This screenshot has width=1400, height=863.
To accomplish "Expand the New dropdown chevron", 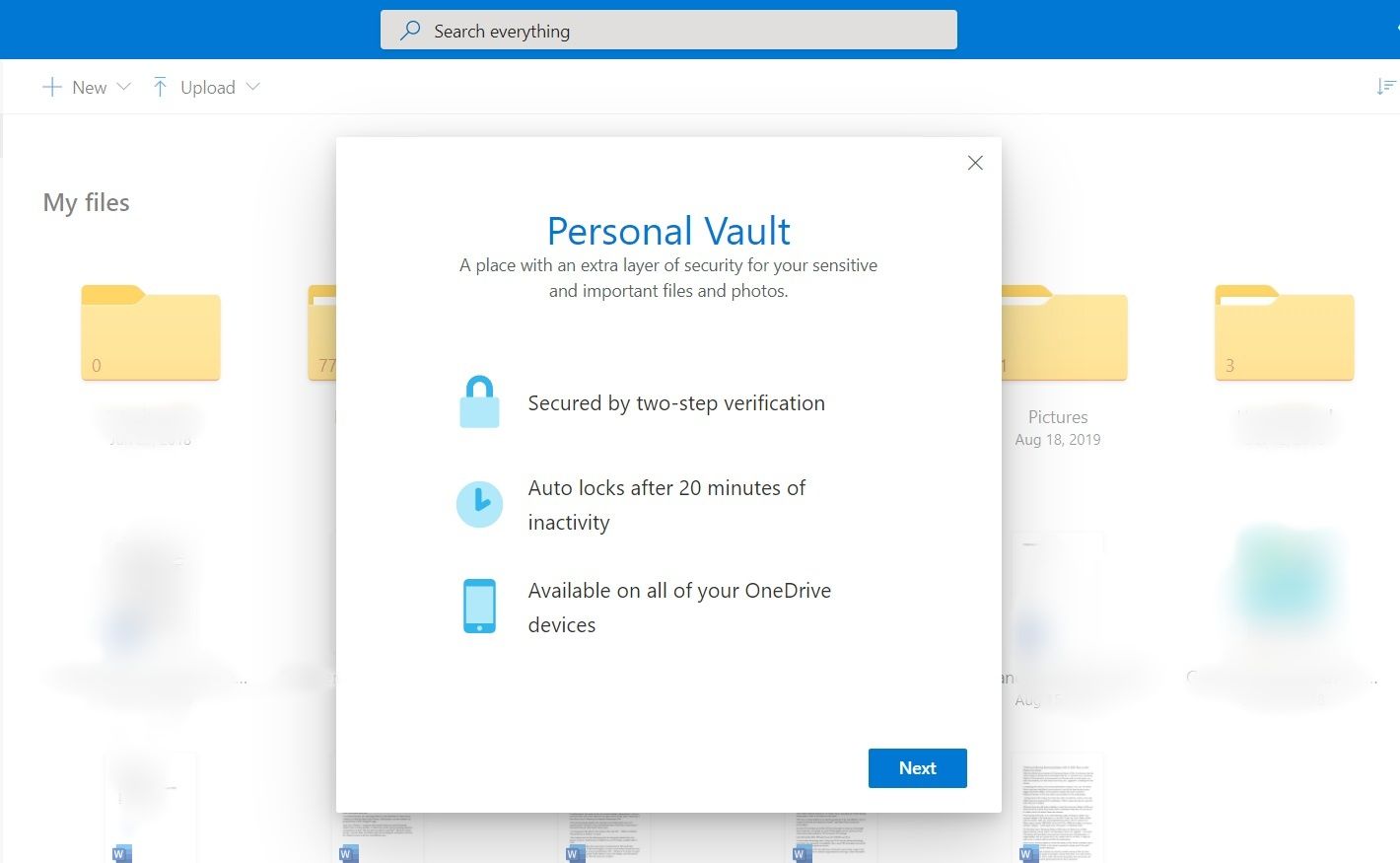I will [124, 87].
